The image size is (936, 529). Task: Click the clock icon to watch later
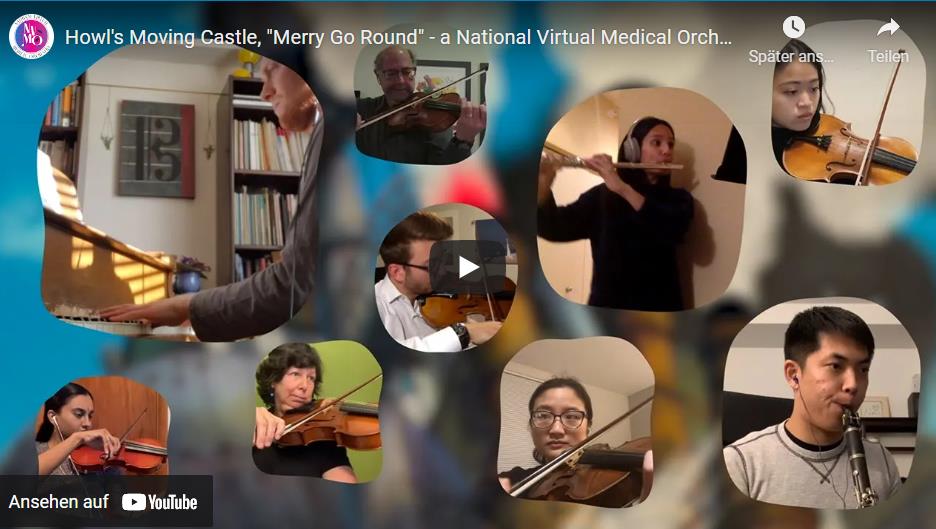point(793,27)
